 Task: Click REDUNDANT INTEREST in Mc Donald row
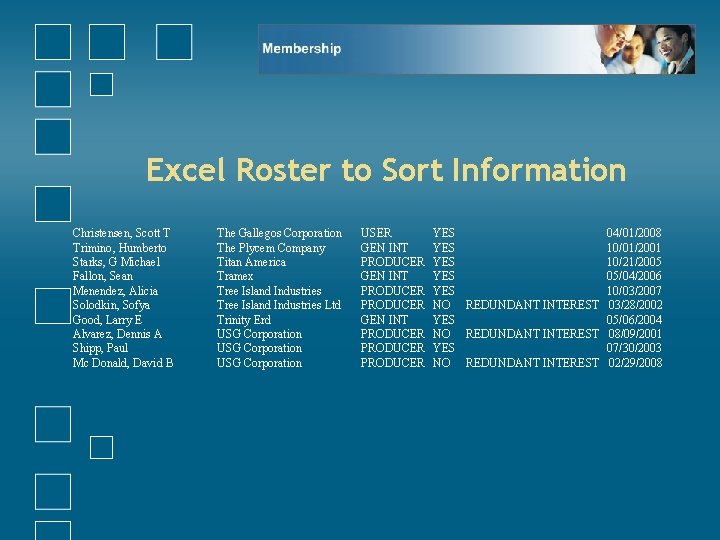(532, 363)
